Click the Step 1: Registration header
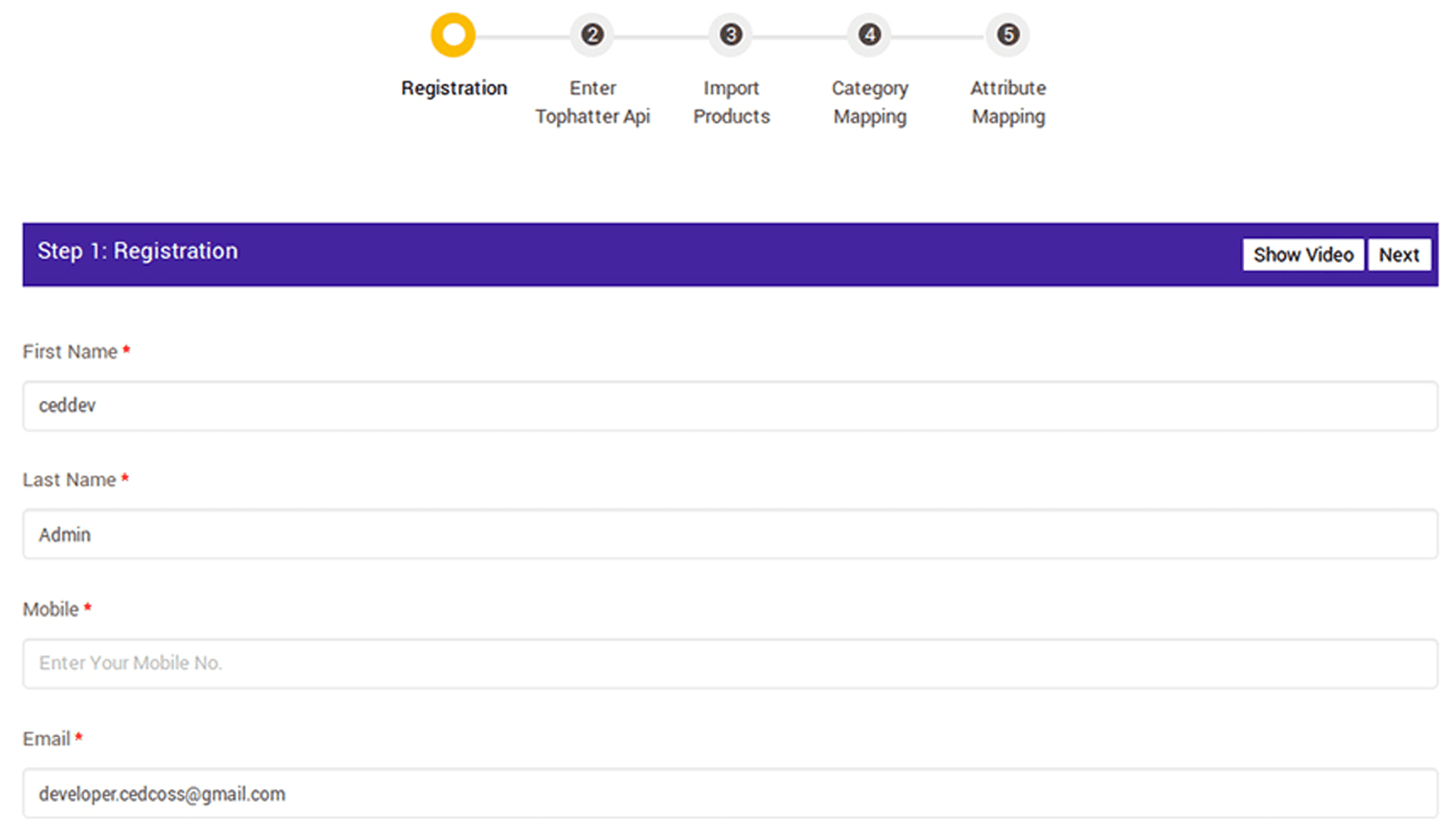Image resolution: width=1456 pixels, height=819 pixels. (x=137, y=251)
